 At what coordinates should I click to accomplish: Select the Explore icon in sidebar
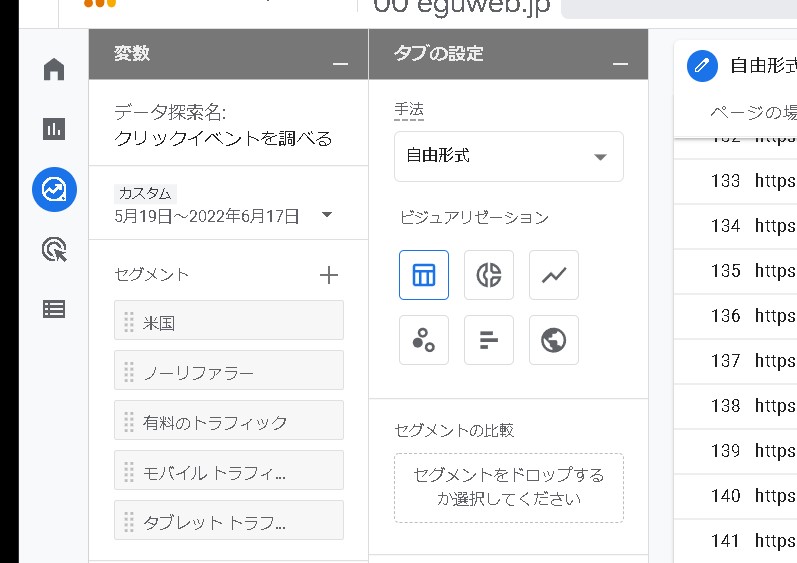tap(54, 189)
